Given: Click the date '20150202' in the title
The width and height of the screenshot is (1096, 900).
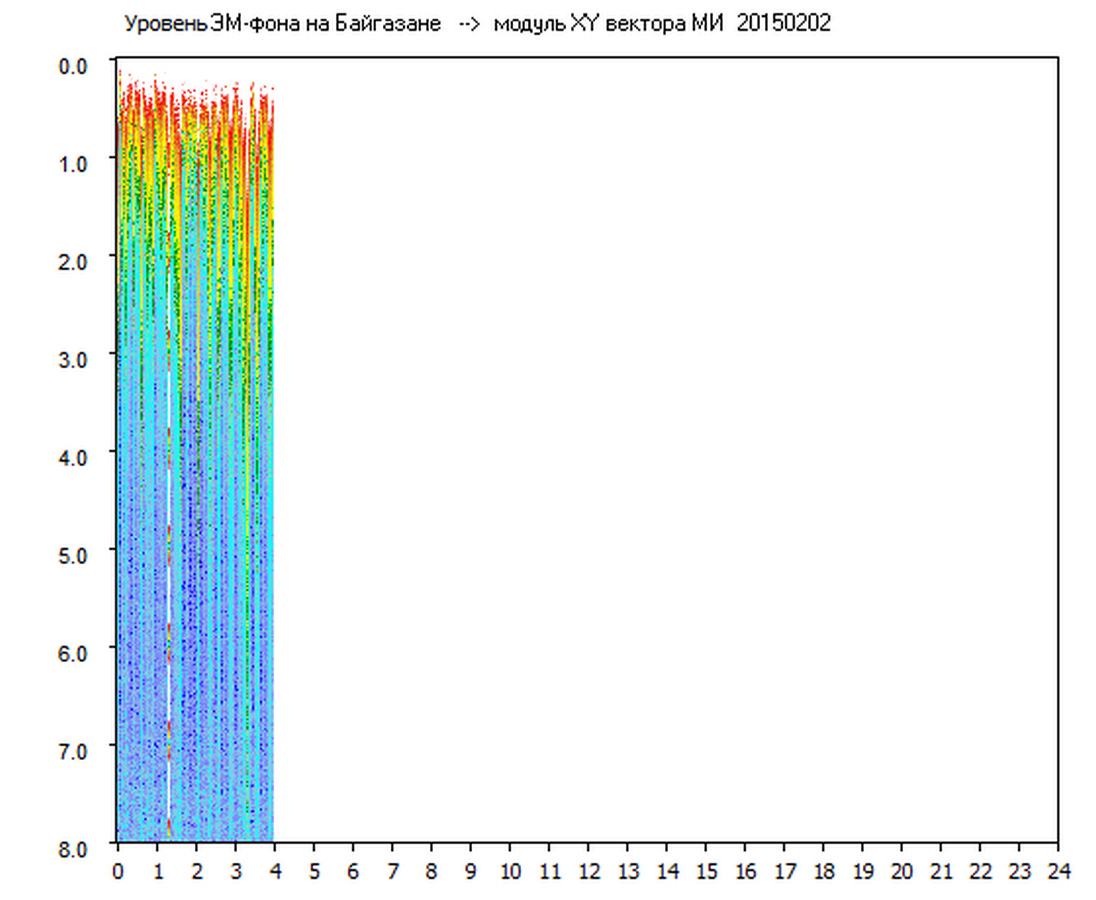Looking at the screenshot, I should [x=784, y=24].
